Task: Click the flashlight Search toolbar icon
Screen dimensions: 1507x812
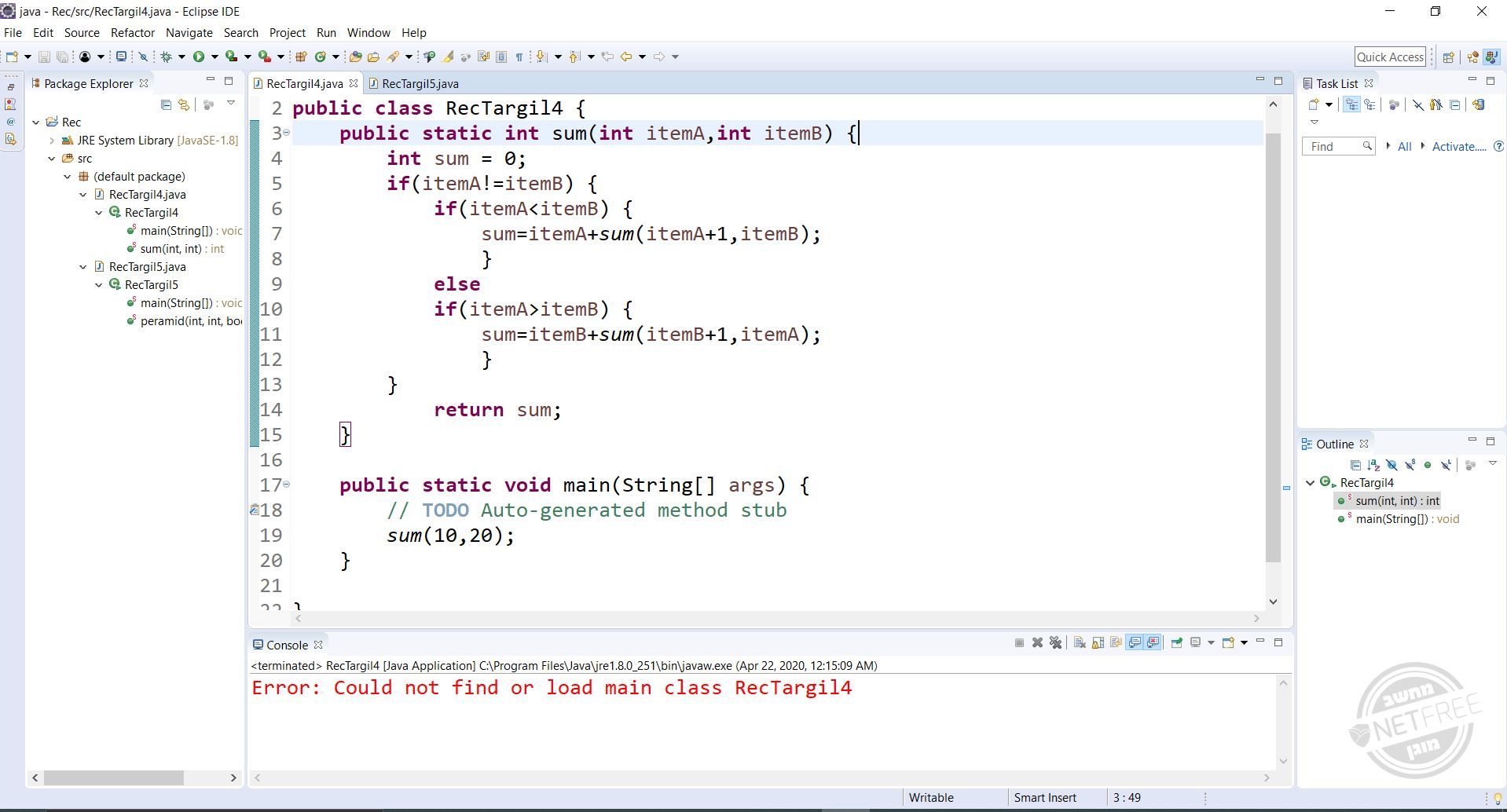Action: (x=394, y=57)
